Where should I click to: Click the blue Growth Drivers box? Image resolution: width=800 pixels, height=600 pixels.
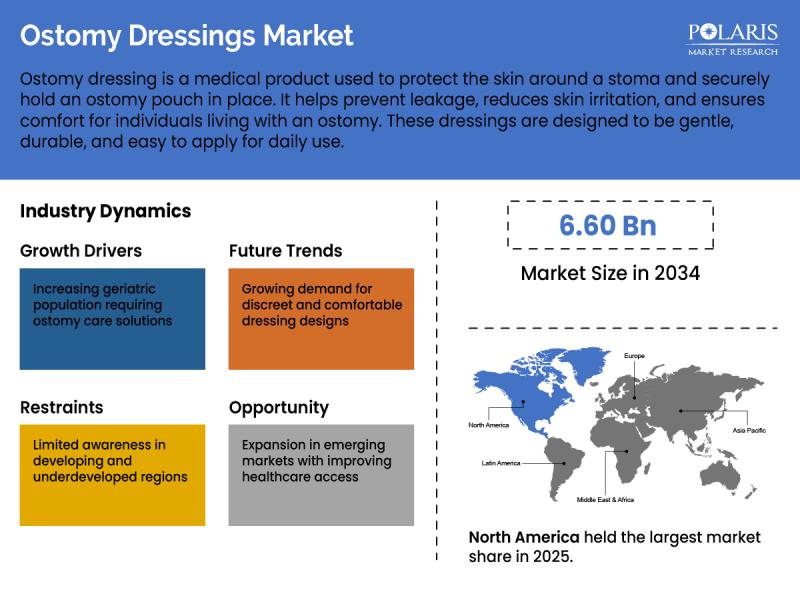[112, 318]
